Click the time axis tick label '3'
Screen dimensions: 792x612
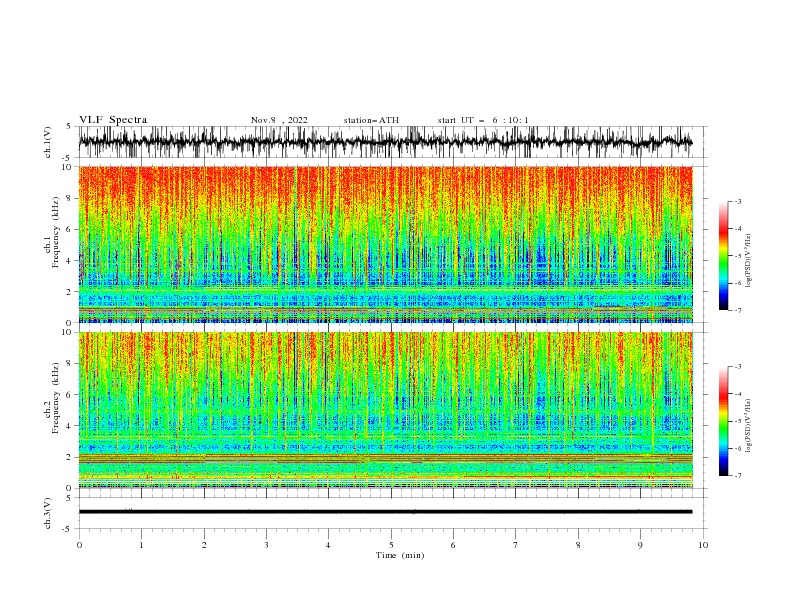pyautogui.click(x=266, y=545)
